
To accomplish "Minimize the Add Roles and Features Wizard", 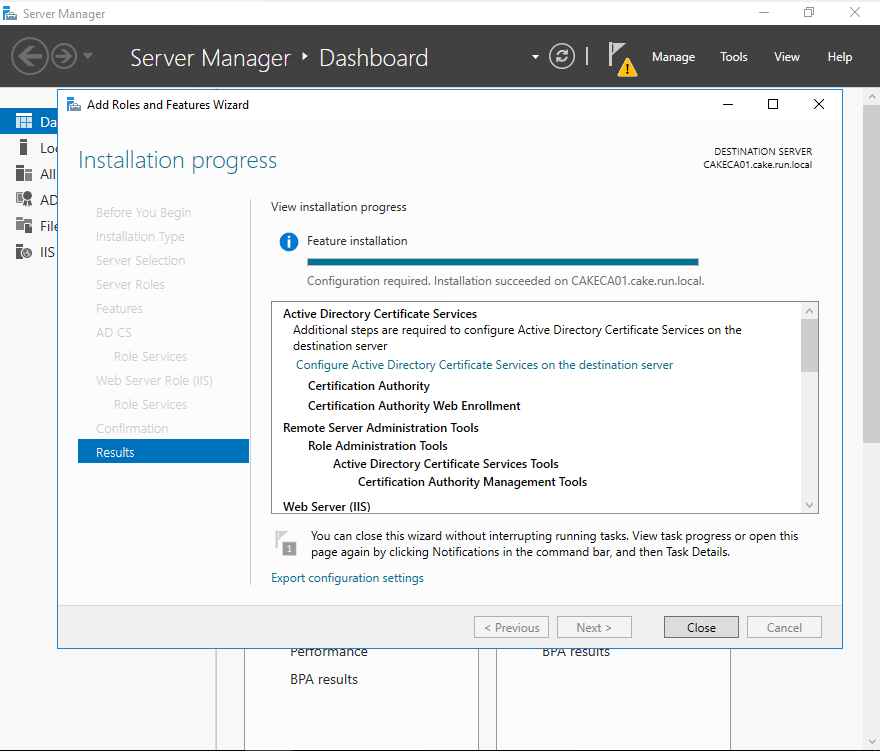I will click(728, 104).
